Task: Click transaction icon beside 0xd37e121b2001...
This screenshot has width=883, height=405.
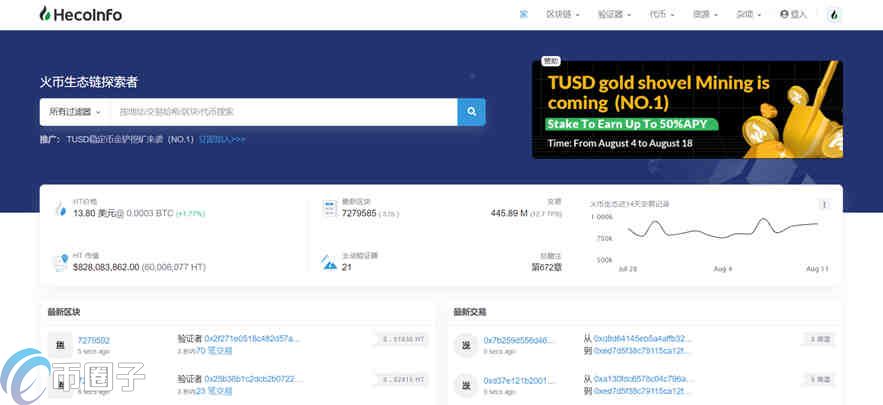Action: 466,385
